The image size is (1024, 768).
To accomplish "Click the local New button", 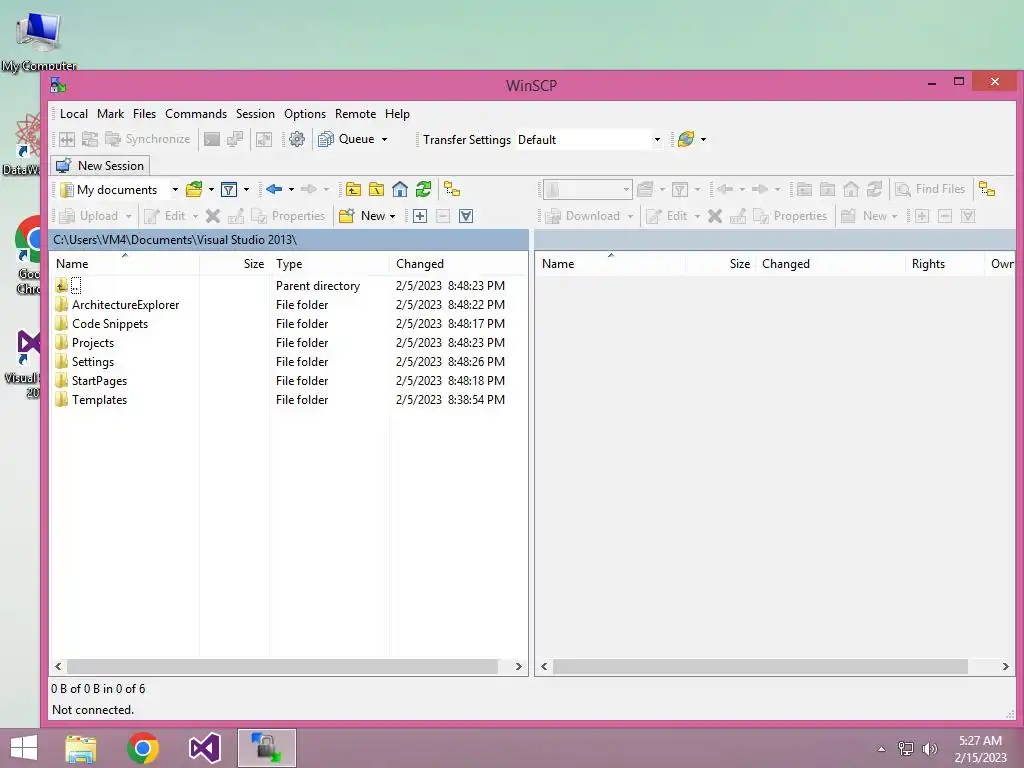I will tap(363, 216).
